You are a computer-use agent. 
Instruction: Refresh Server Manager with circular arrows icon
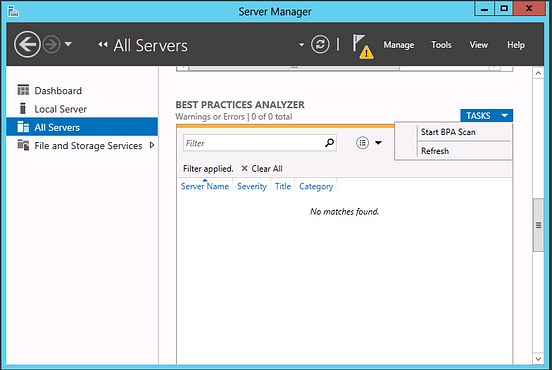click(320, 44)
